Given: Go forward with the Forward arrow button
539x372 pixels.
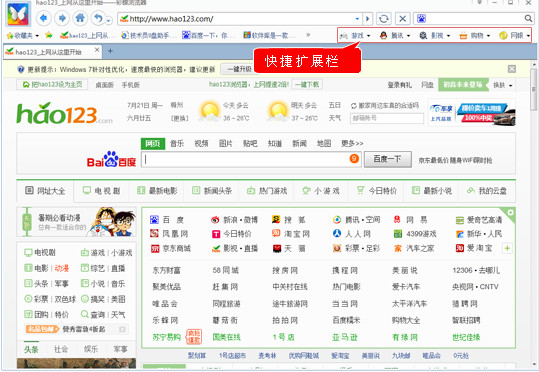Looking at the screenshot, I should pos(62,18).
